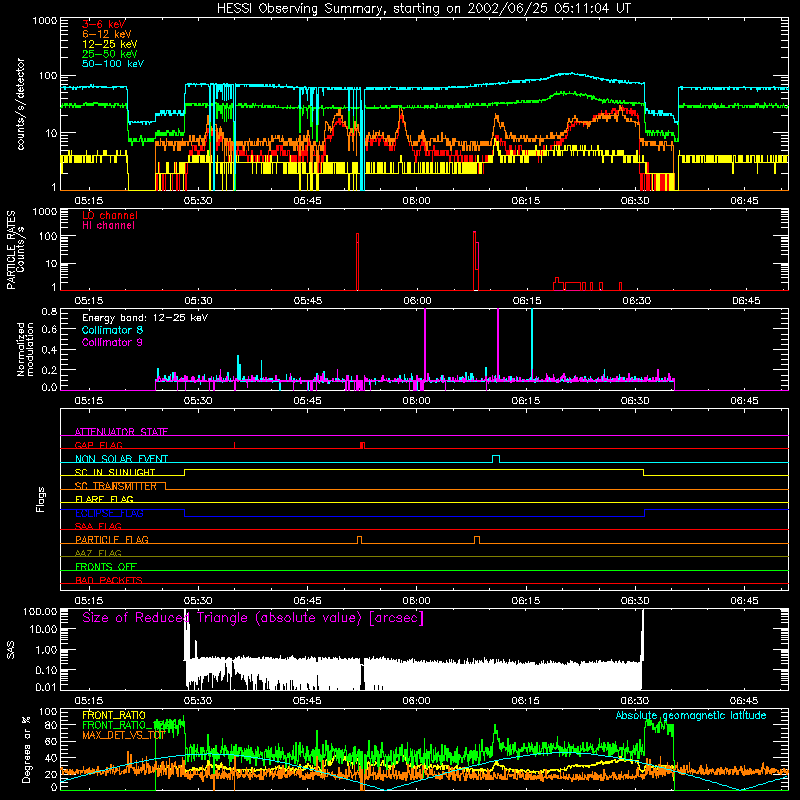Image resolution: width=800 pixels, height=800 pixels.
Task: Select the green 25-50 keV legend label
Action: (110, 54)
